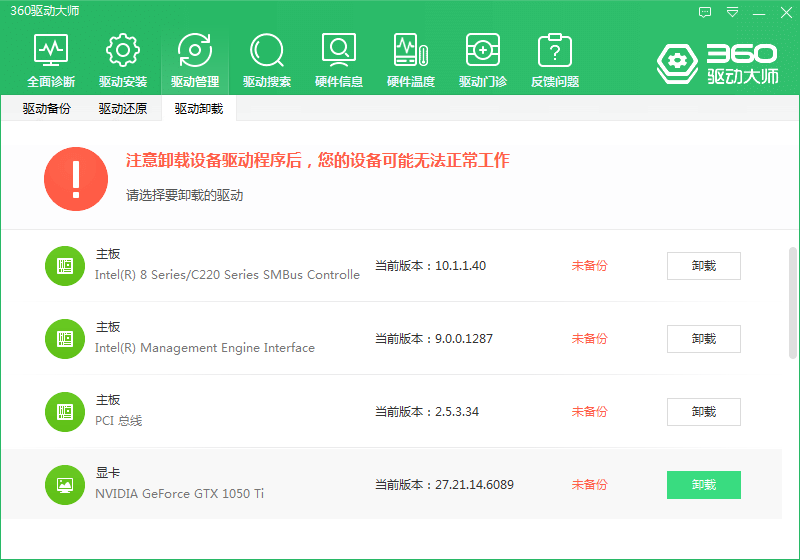Click green 卸载 button for NVIDIA GTX 1050 Ti
This screenshot has width=800, height=560.
coord(703,485)
